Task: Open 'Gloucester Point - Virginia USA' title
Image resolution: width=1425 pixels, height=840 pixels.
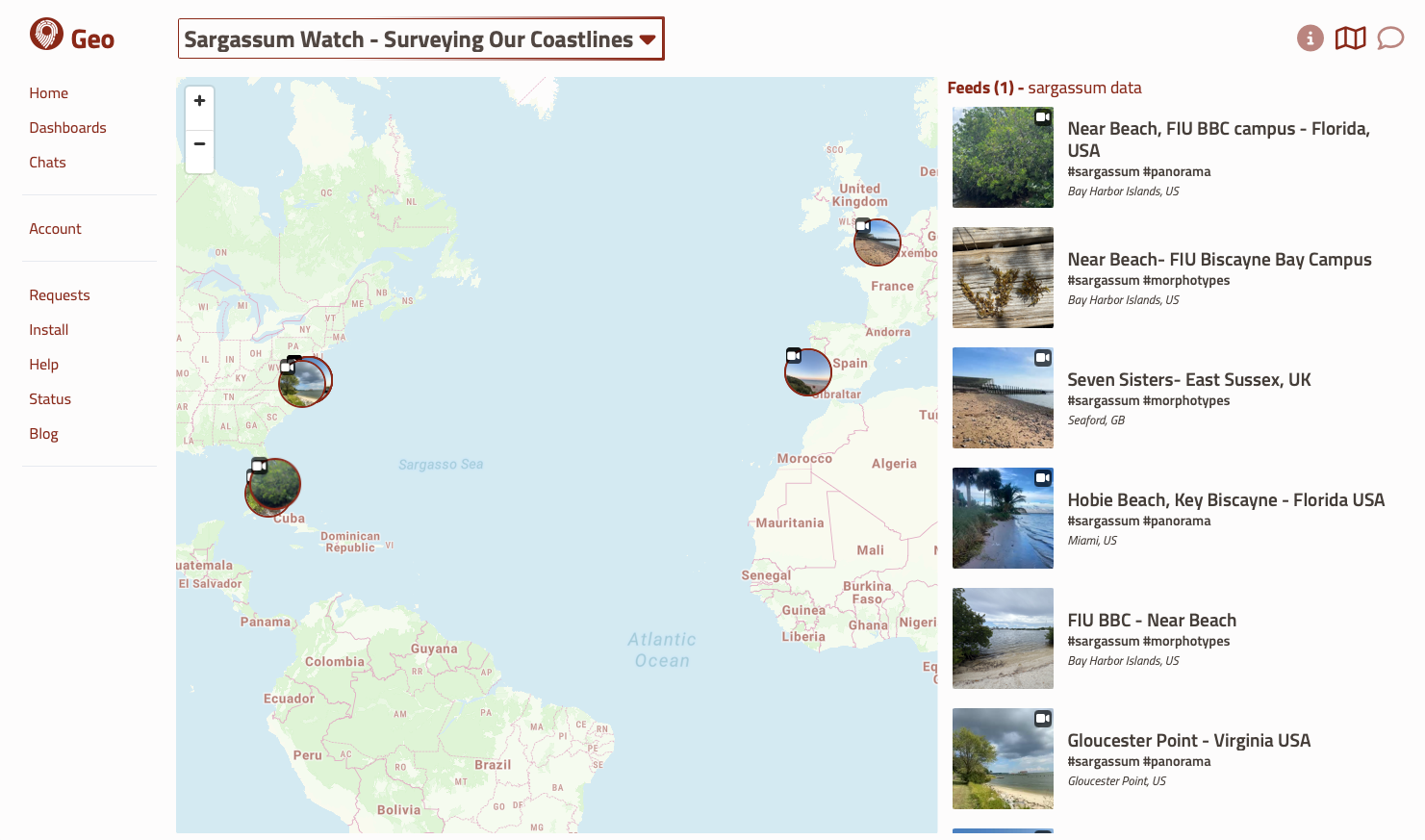Action: [x=1189, y=741]
